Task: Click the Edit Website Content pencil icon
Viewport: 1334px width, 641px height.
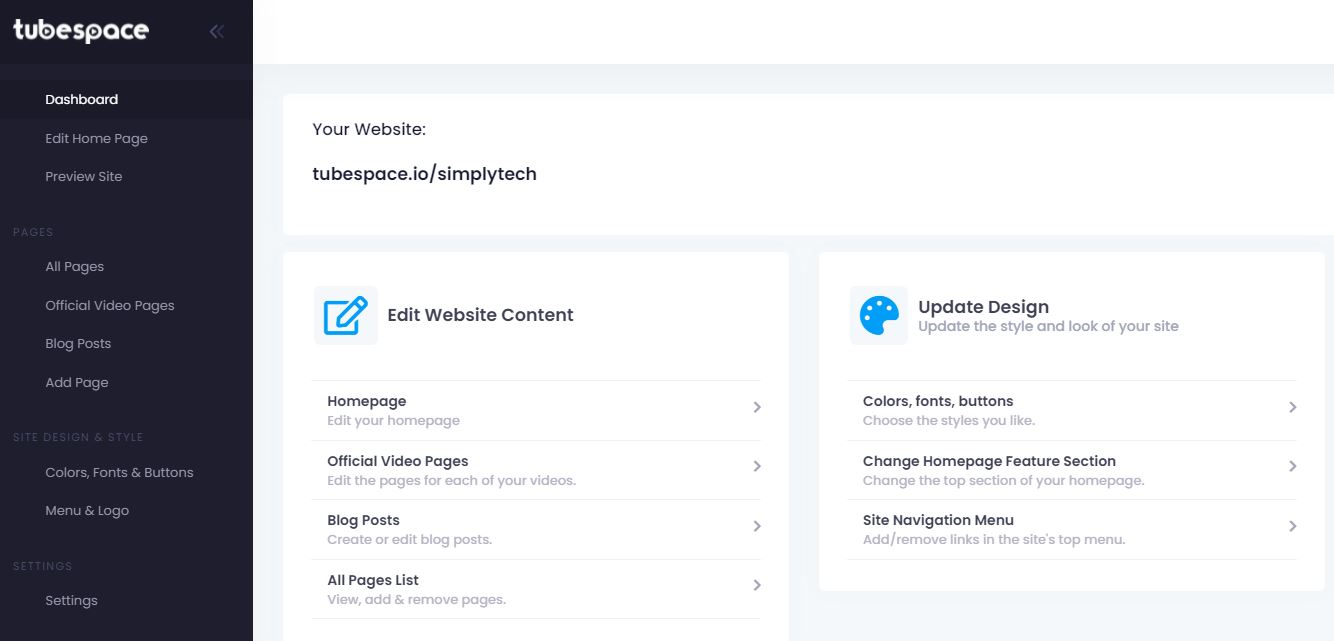Action: coord(346,315)
